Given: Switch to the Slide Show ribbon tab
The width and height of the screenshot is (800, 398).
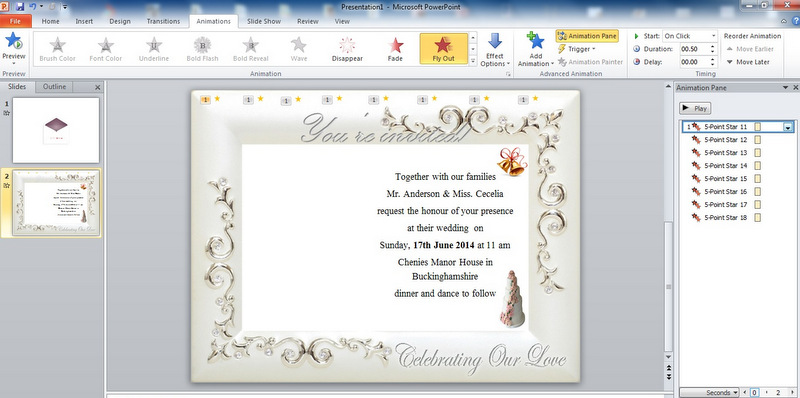Looking at the screenshot, I should [x=264, y=21].
